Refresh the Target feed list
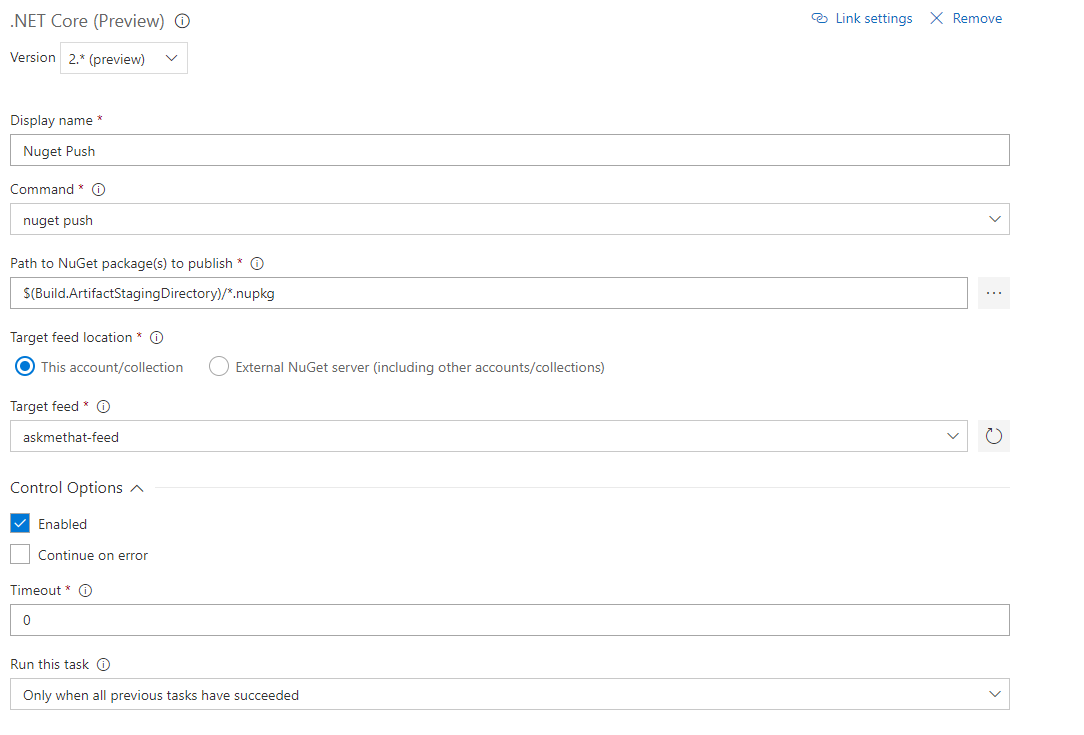 tap(993, 436)
